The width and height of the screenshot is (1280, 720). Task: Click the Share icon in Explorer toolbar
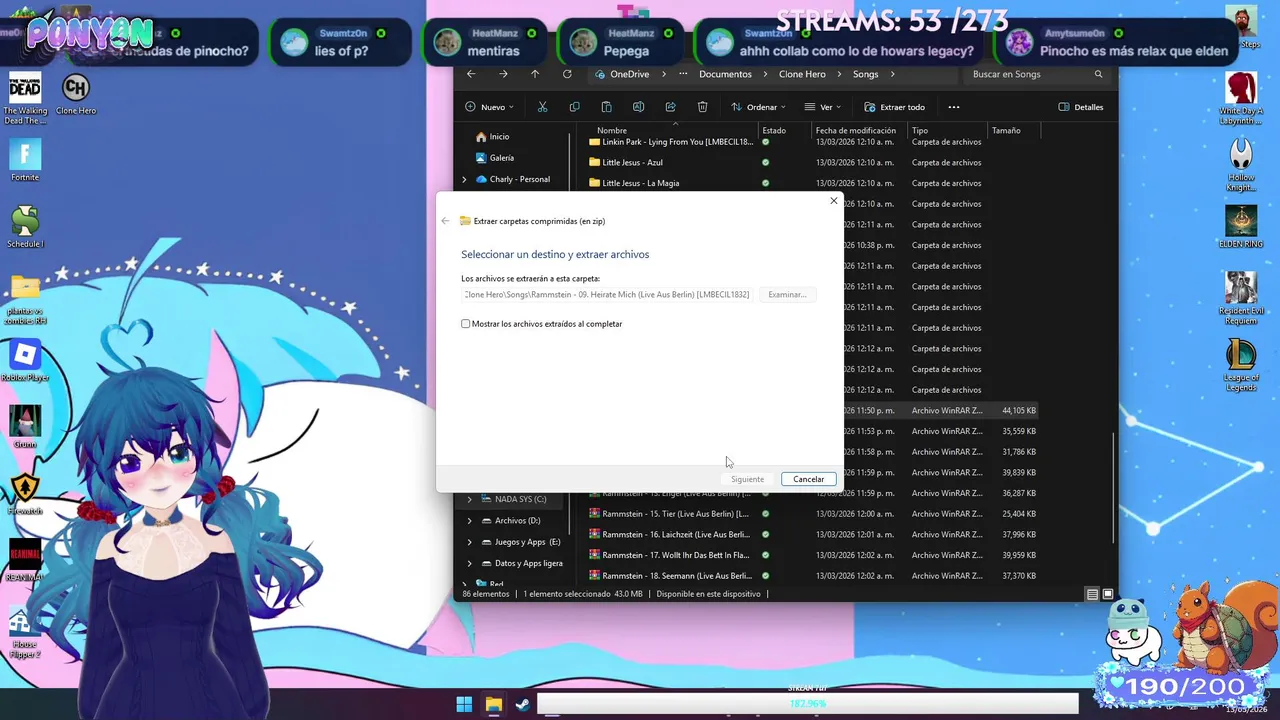point(670,107)
